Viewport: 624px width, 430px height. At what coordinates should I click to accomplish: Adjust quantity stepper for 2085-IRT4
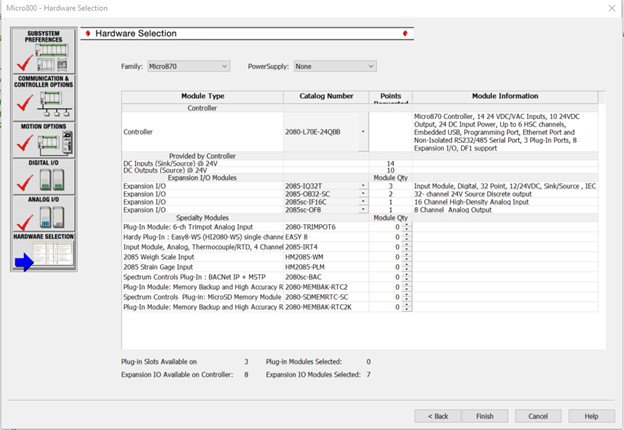pyautogui.click(x=406, y=247)
